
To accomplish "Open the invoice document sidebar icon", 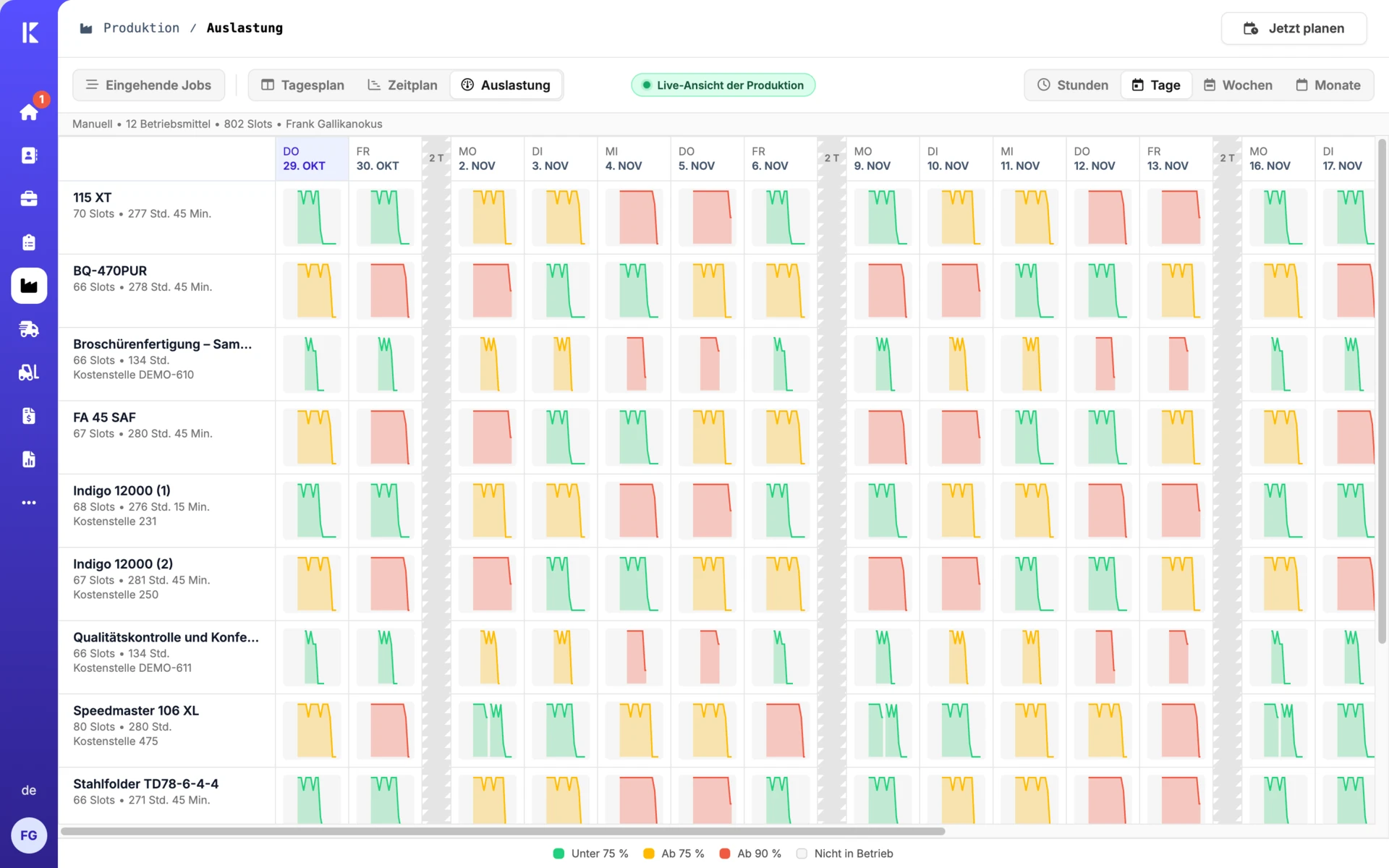I will (x=29, y=416).
